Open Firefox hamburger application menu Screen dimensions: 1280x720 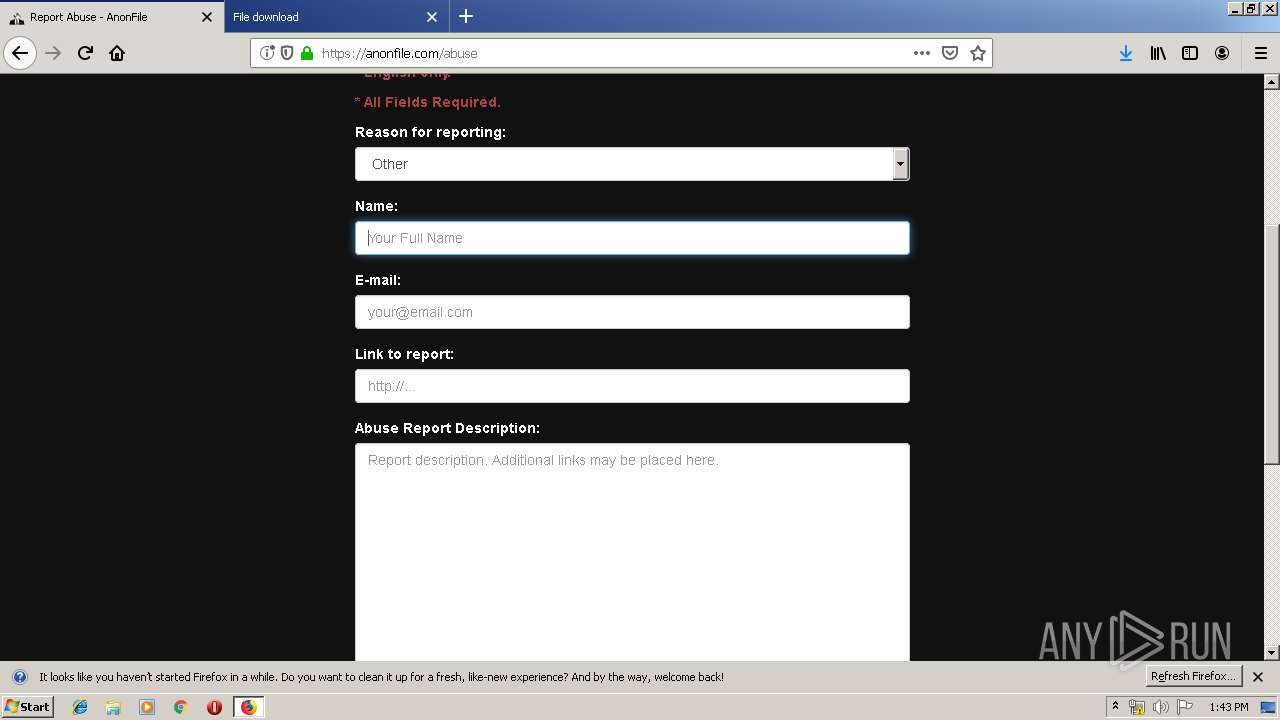point(1260,53)
